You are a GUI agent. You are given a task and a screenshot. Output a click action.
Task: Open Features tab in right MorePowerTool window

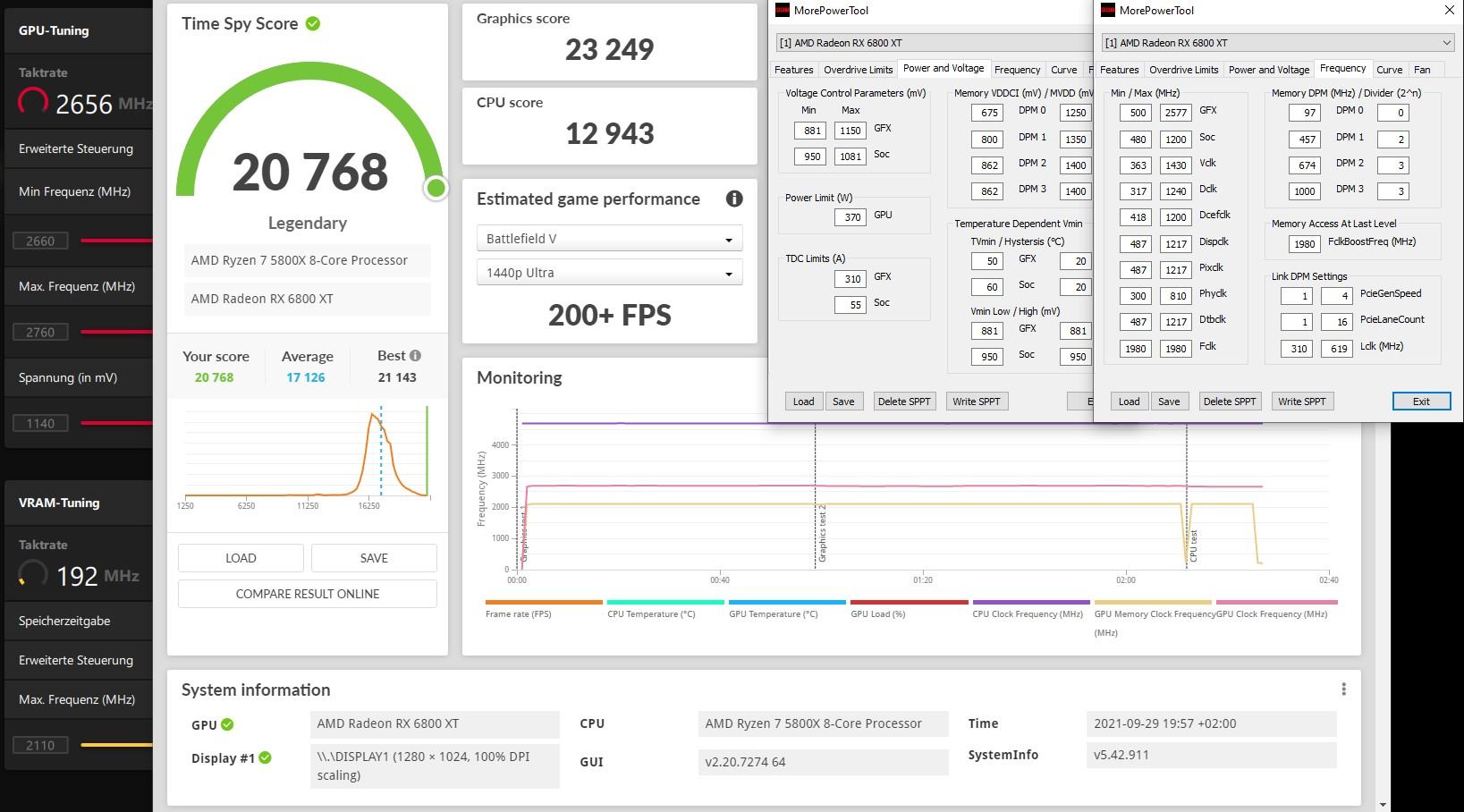pyautogui.click(x=1120, y=70)
